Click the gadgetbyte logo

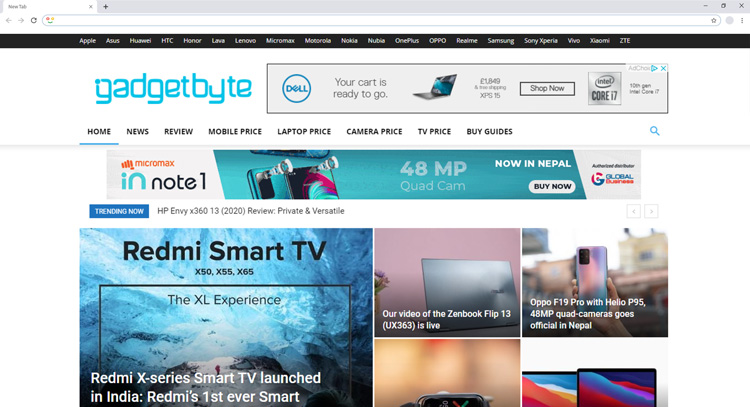173,88
